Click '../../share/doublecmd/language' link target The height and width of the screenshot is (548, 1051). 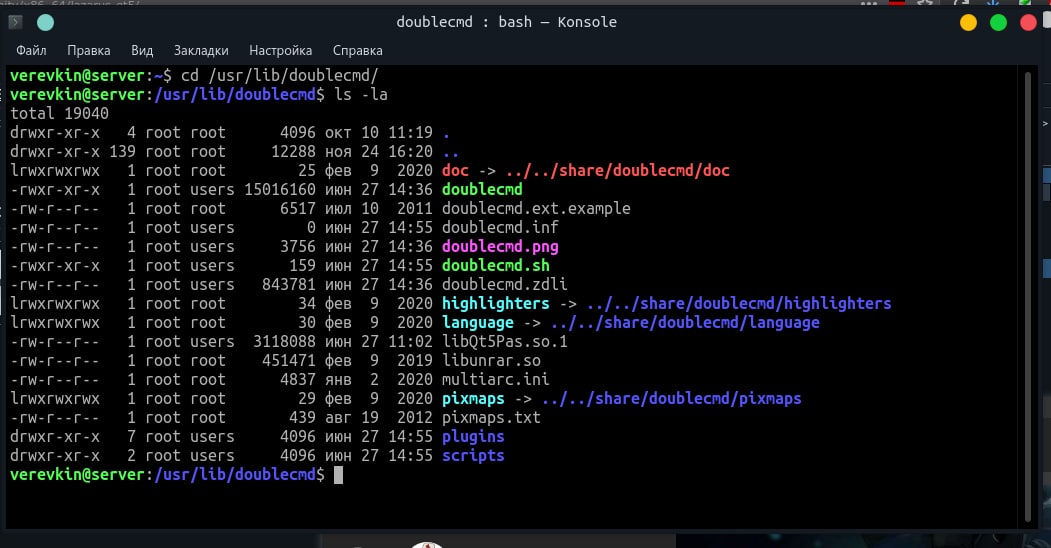point(685,322)
